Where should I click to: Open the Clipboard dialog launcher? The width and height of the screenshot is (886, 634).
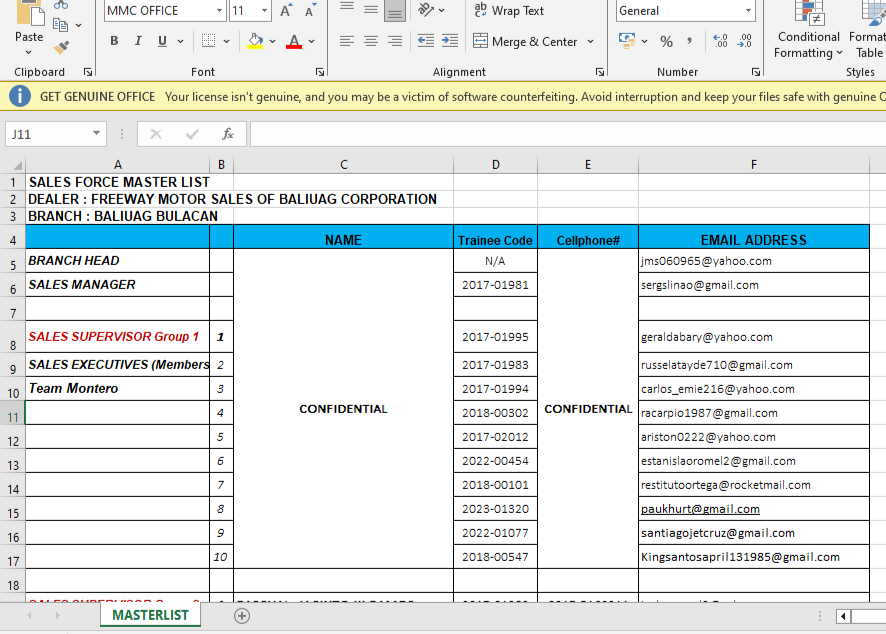coord(88,72)
